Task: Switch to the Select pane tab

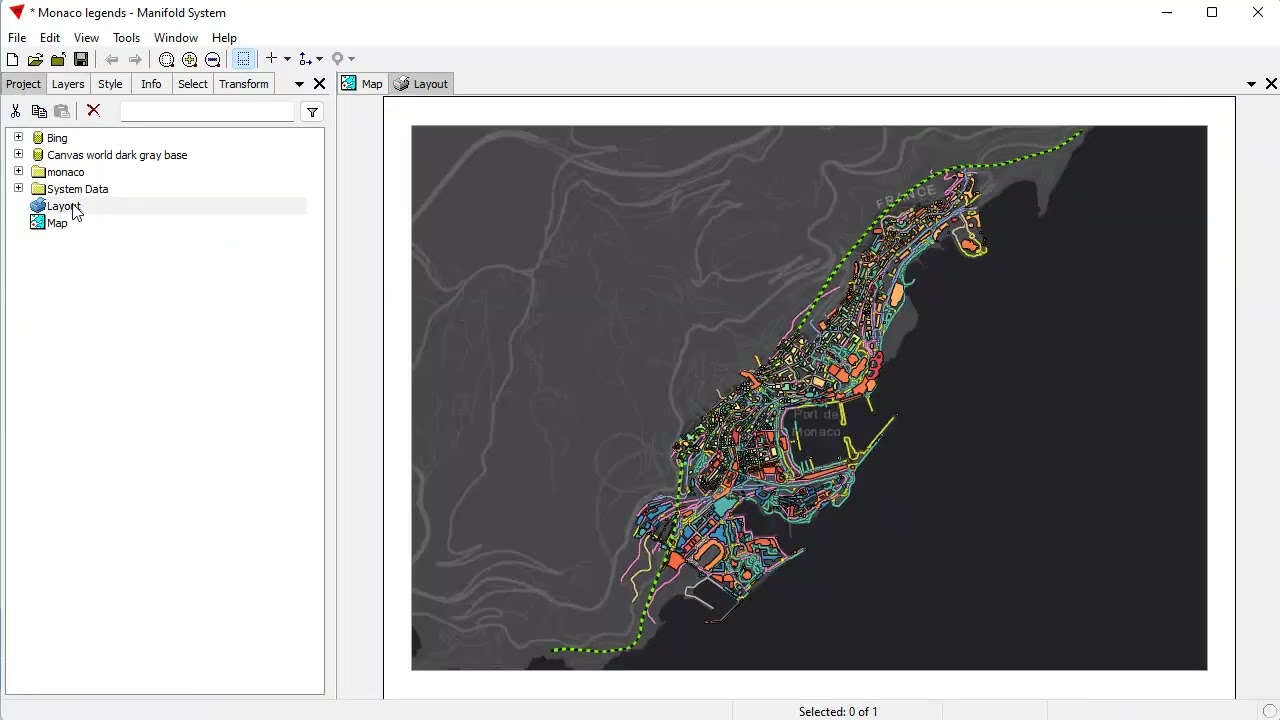Action: pos(193,84)
